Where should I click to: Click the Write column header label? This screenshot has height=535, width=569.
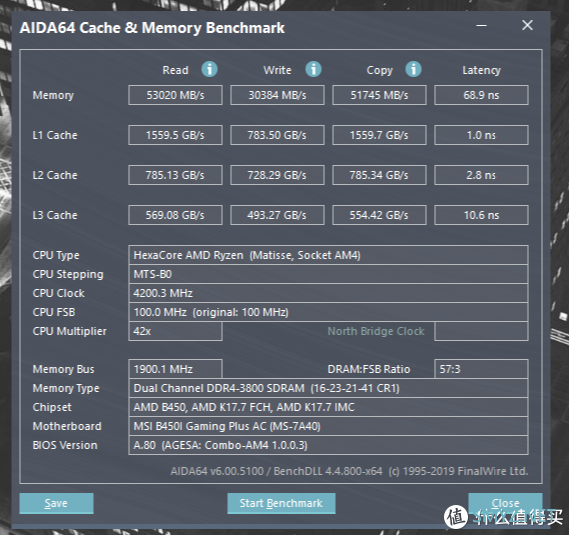coord(277,70)
